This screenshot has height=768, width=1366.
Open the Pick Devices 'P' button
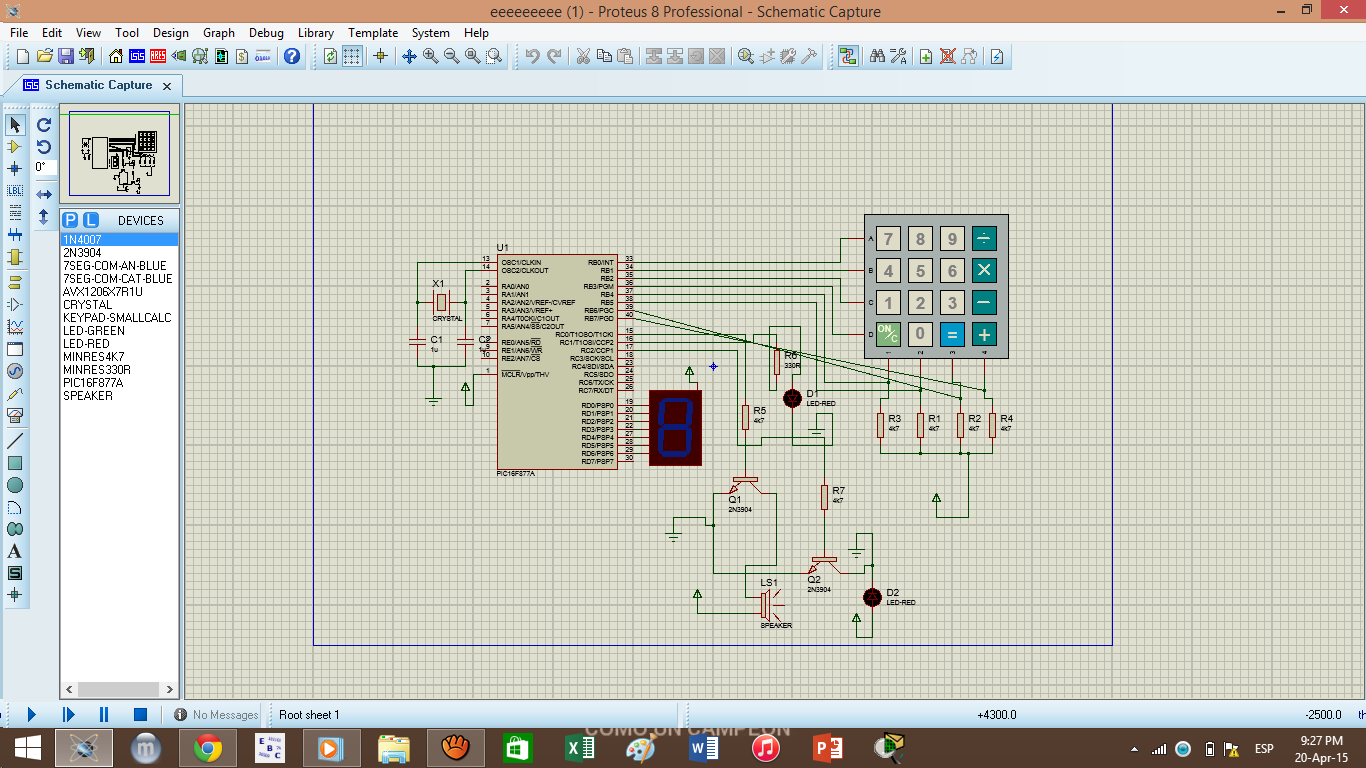(x=70, y=220)
